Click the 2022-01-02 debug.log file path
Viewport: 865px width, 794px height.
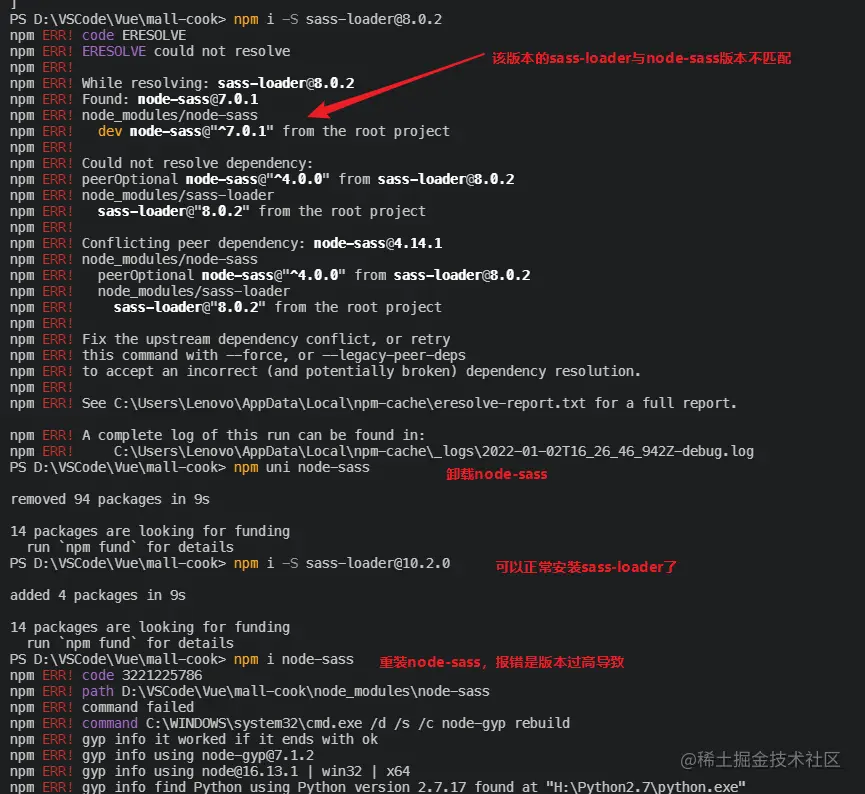[x=434, y=451]
